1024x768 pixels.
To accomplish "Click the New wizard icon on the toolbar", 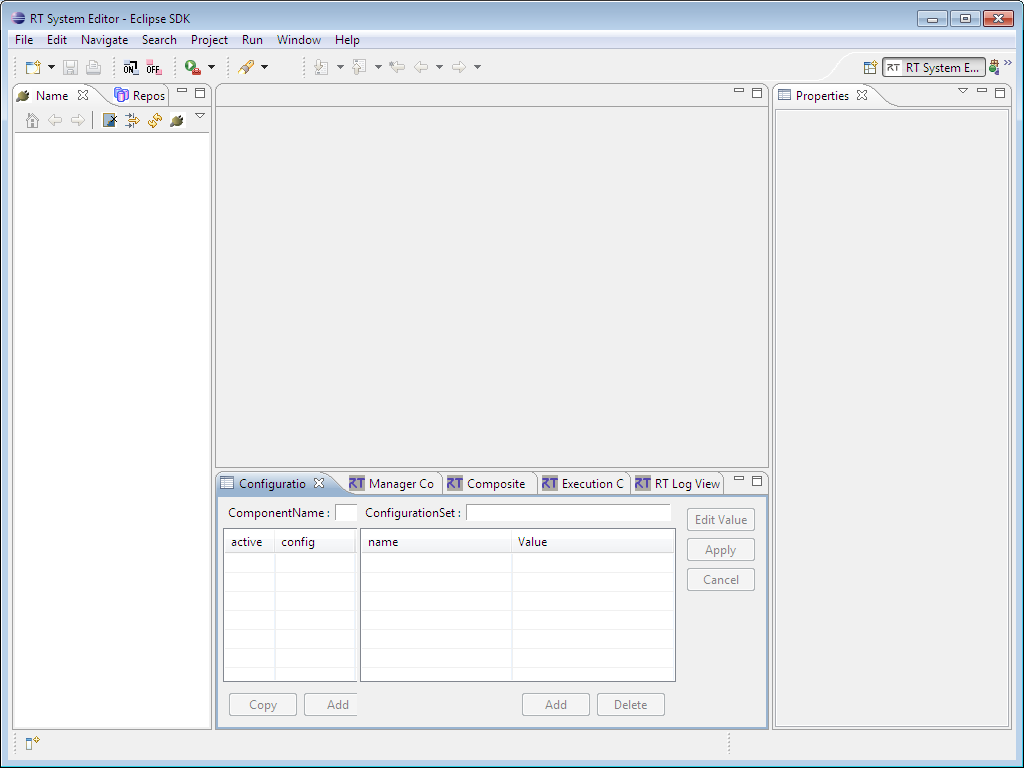I will (31, 66).
